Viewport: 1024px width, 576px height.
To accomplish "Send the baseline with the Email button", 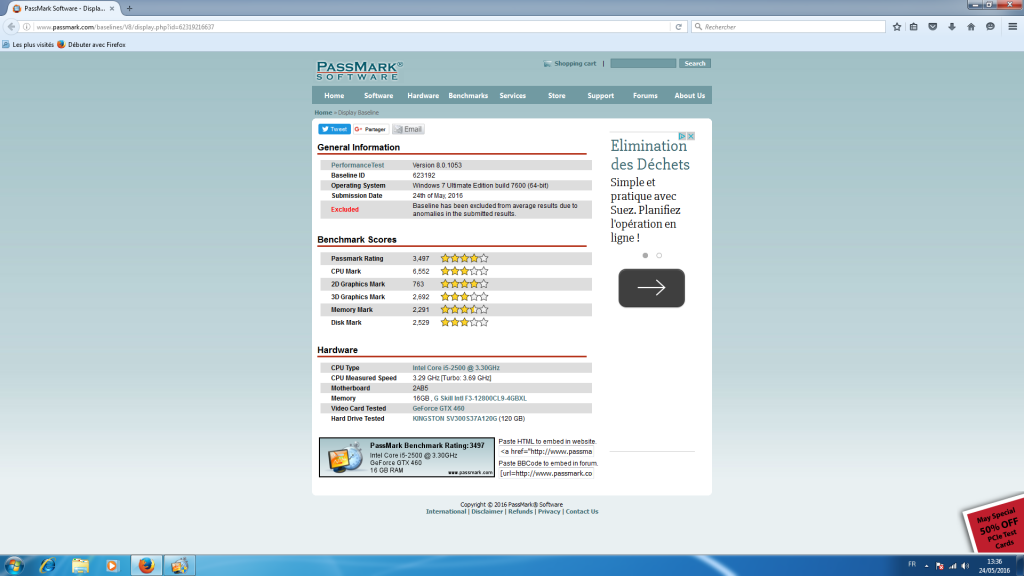I will point(408,129).
